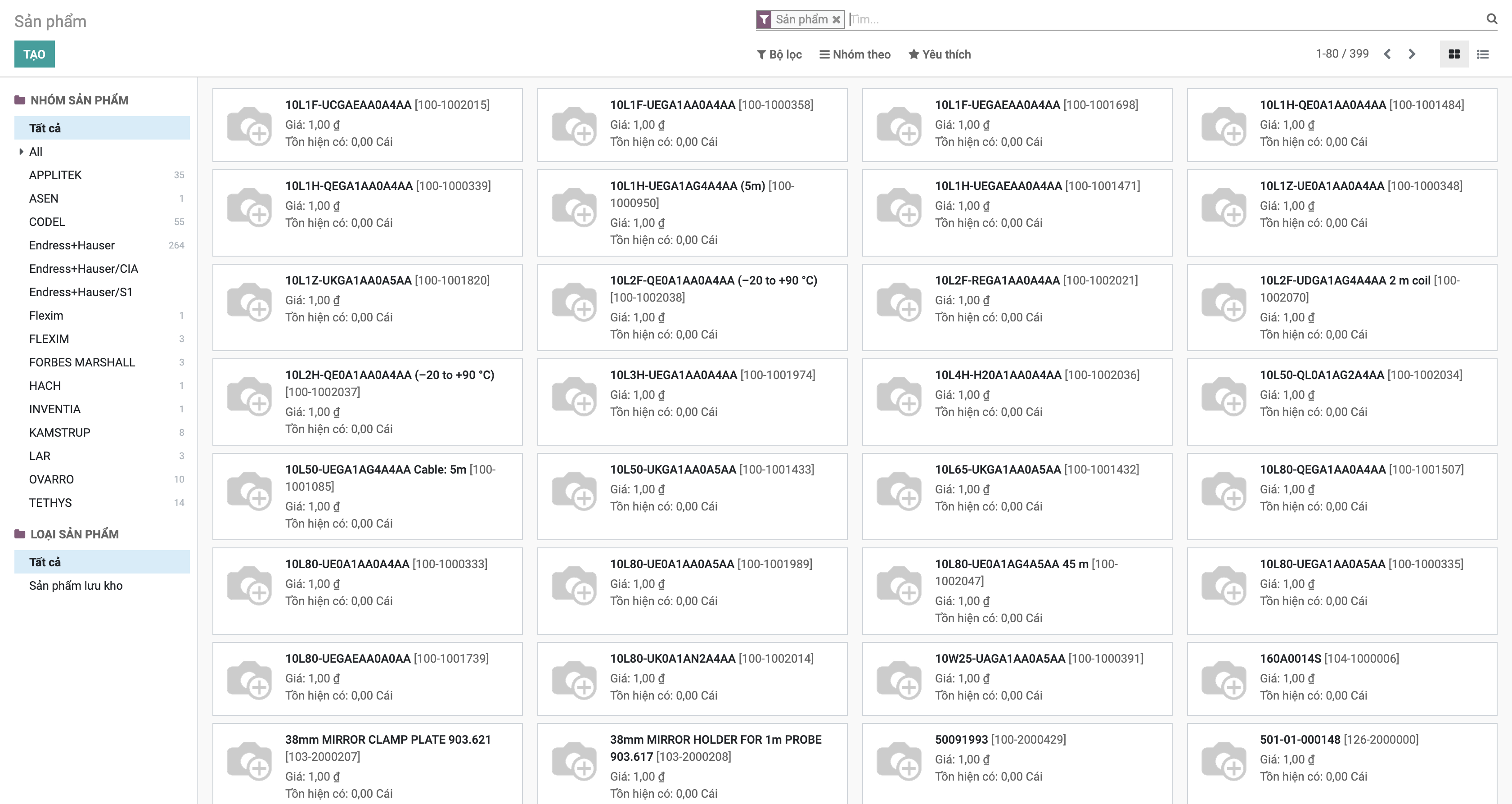
Task: Go to the previous page of products
Action: [1387, 54]
